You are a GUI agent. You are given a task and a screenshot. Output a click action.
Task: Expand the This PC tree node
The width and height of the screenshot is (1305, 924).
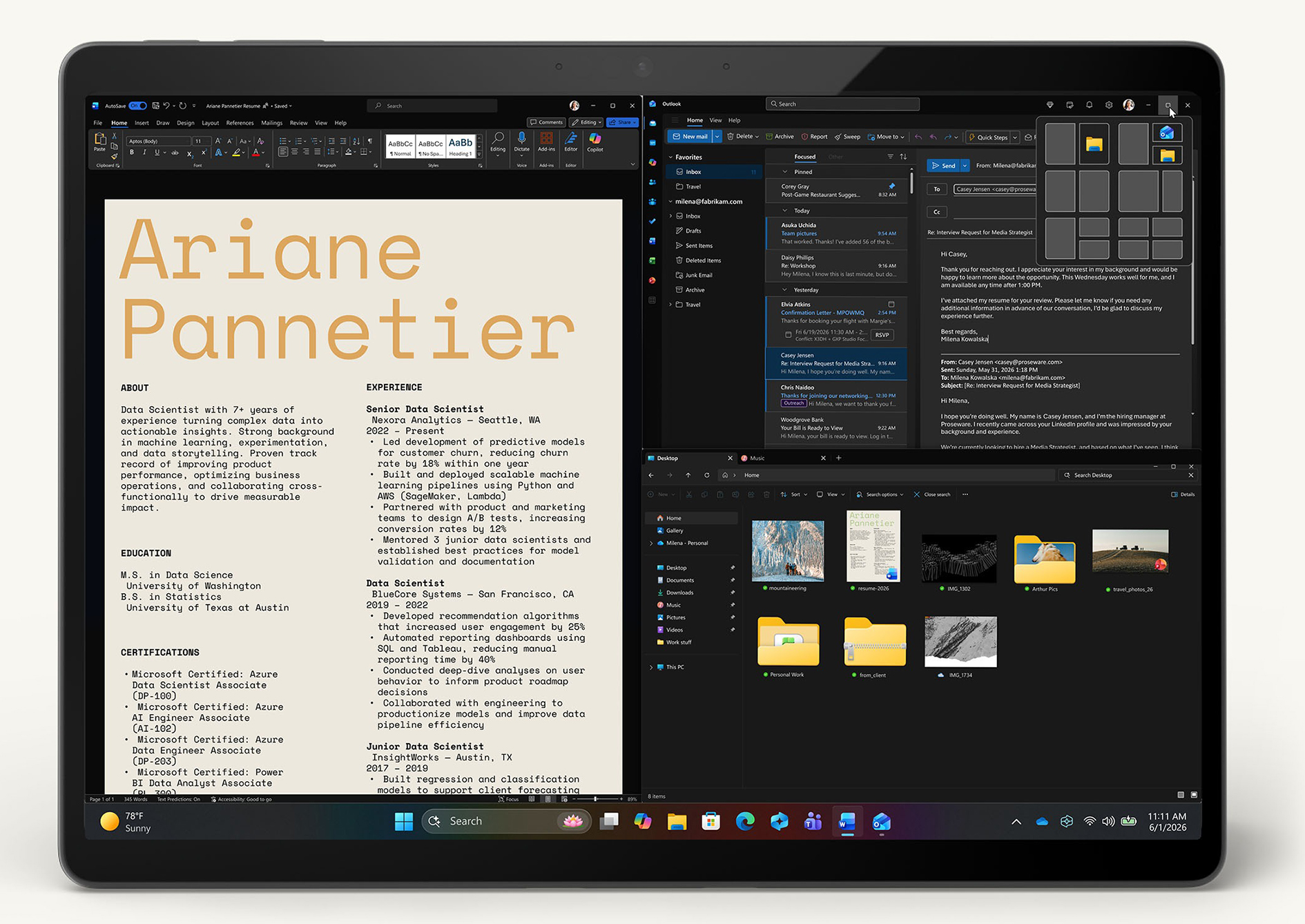(x=651, y=667)
